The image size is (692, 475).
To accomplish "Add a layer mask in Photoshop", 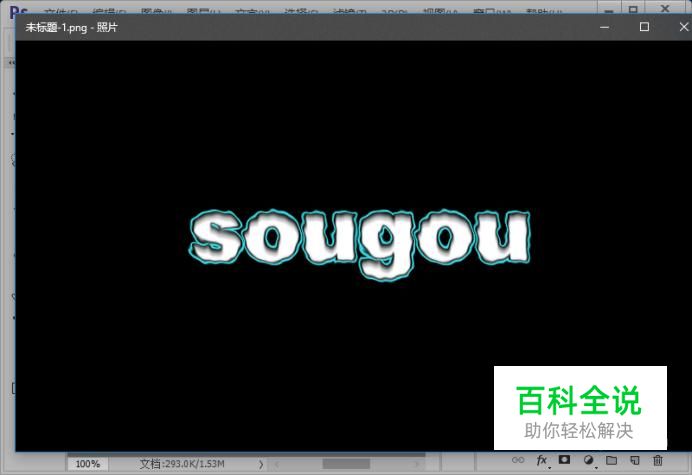I will coord(564,460).
